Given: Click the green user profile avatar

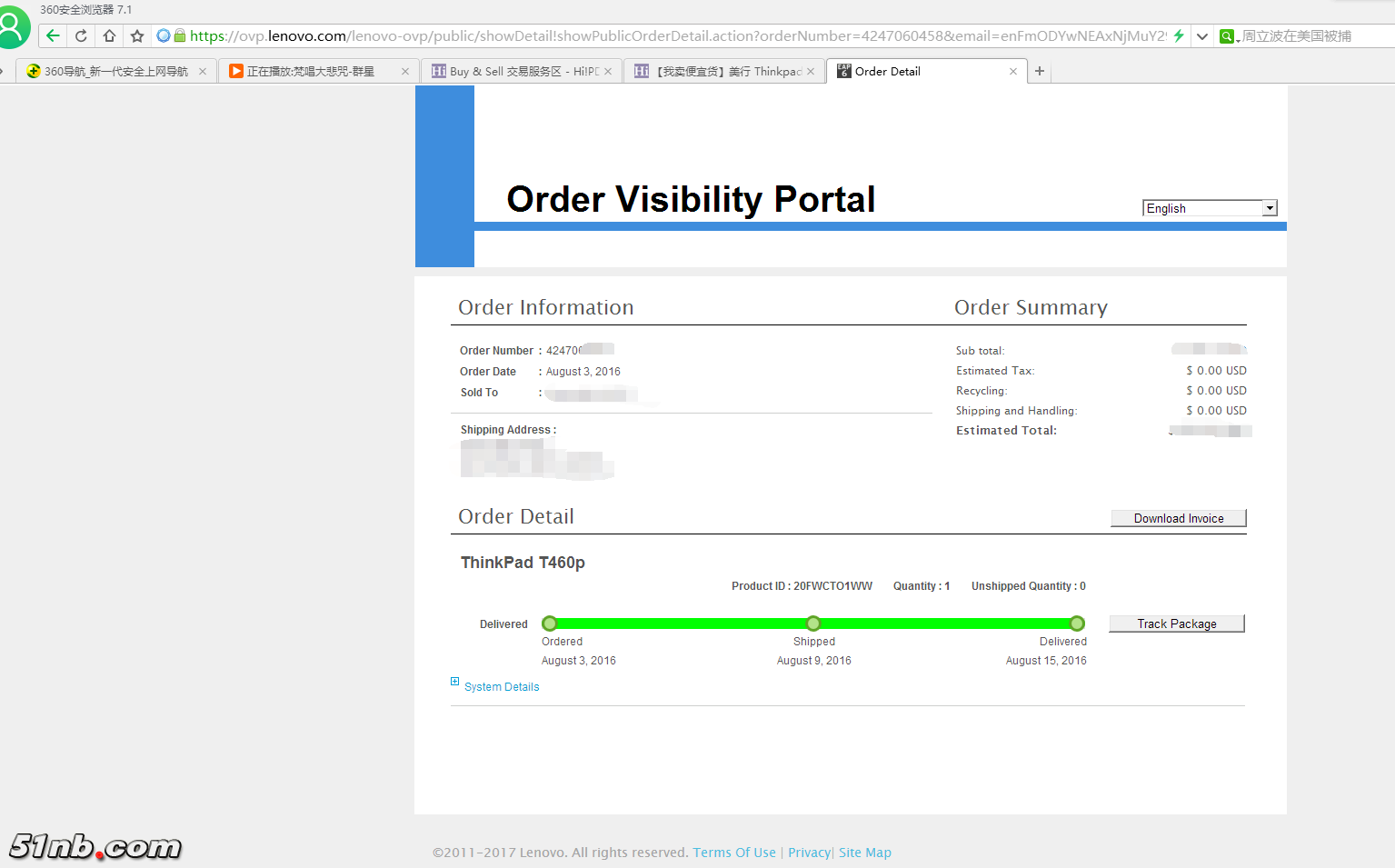Looking at the screenshot, I should [x=13, y=27].
